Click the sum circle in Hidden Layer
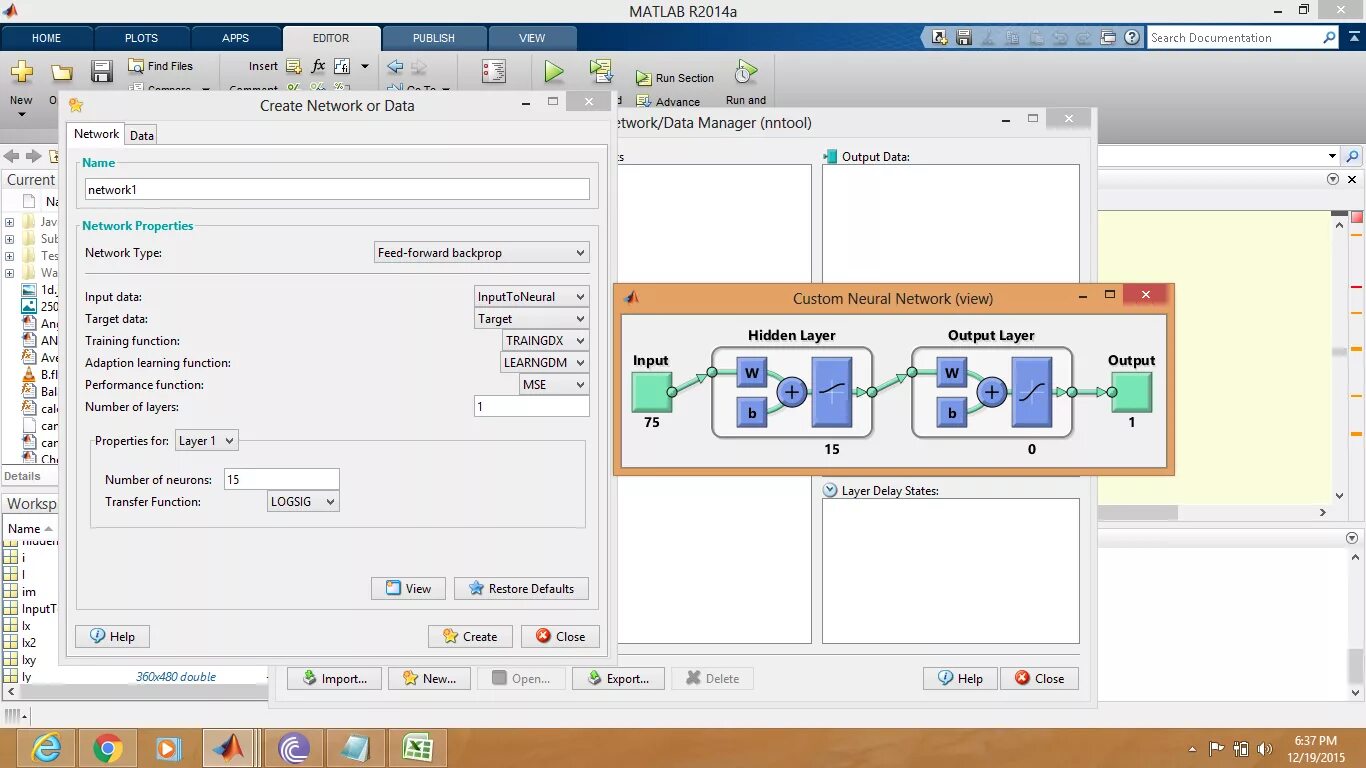The width and height of the screenshot is (1366, 768). pos(792,392)
